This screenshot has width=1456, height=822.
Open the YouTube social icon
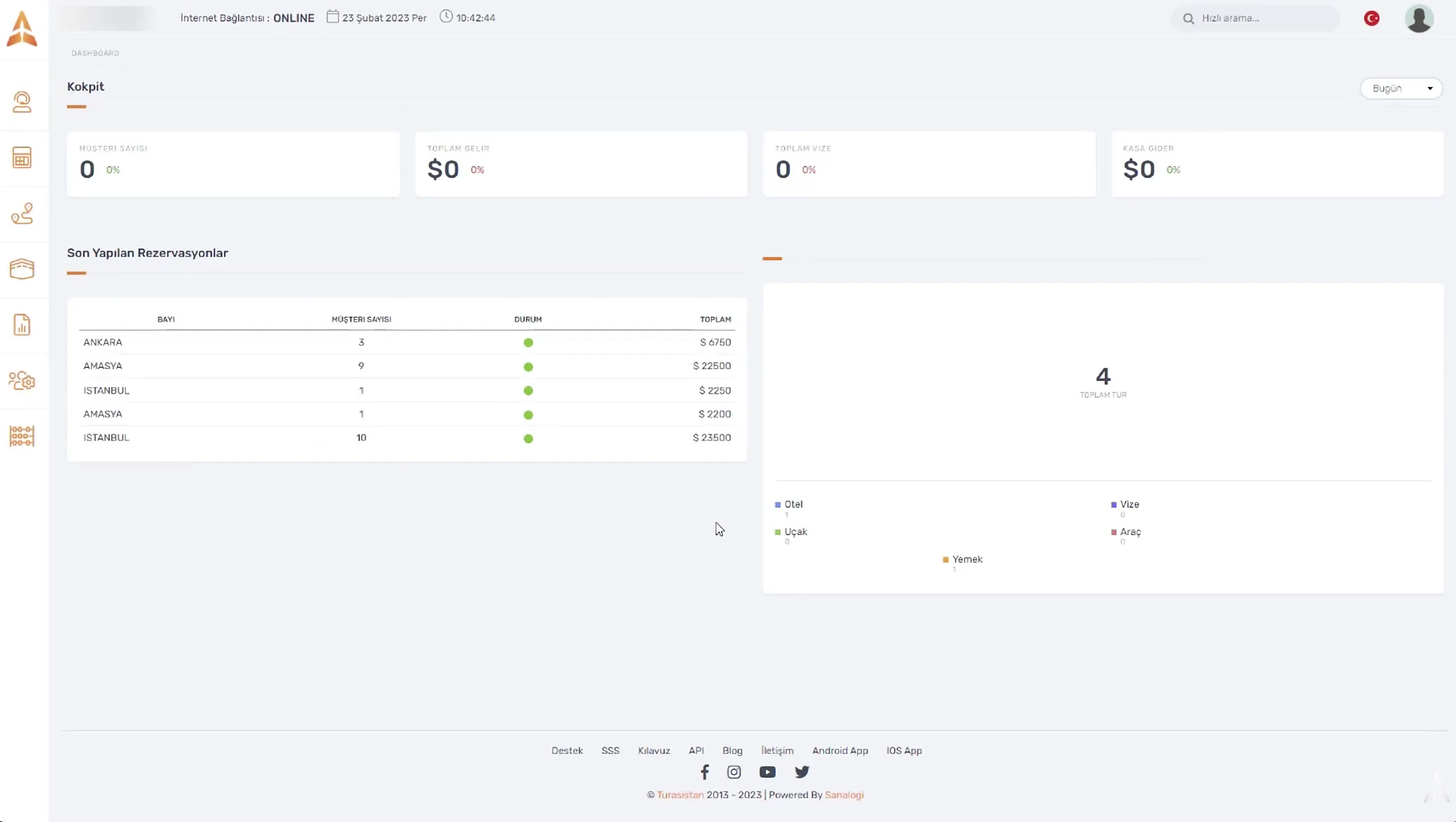(x=767, y=772)
